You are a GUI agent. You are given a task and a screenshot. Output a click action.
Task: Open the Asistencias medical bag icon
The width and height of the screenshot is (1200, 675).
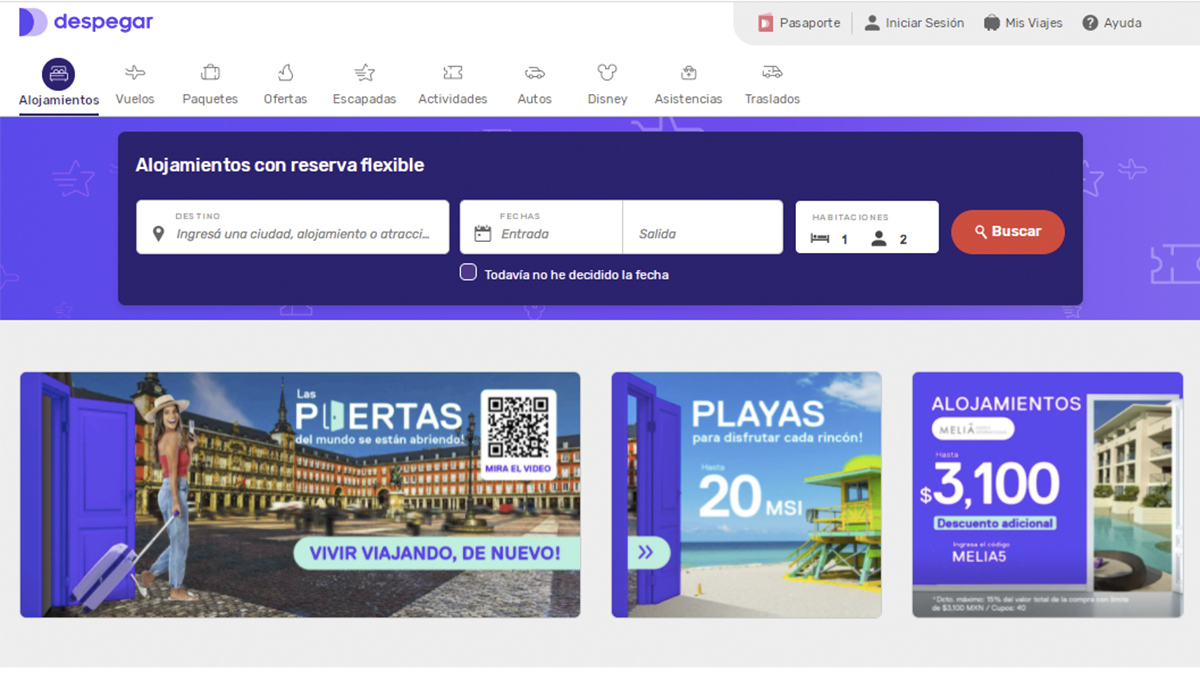pyautogui.click(x=688, y=73)
